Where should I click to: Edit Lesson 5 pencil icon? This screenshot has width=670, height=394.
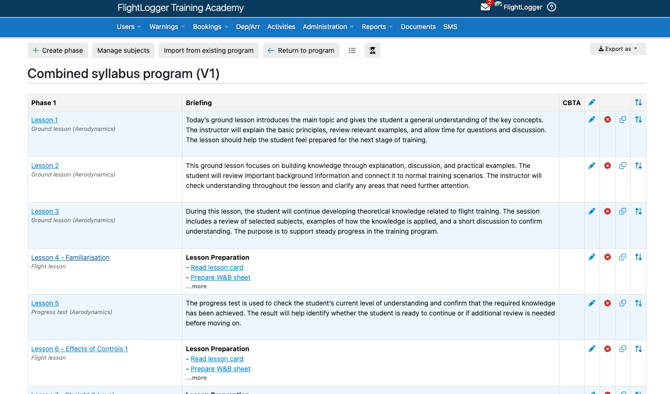coord(592,303)
